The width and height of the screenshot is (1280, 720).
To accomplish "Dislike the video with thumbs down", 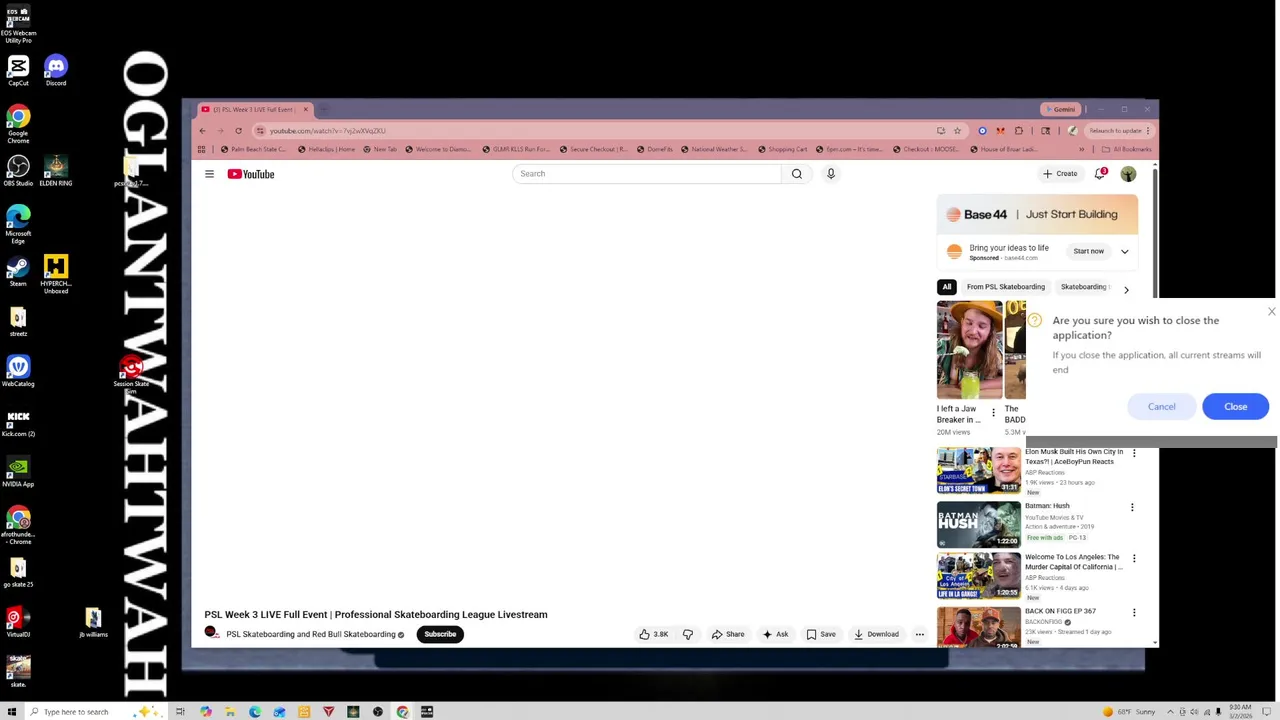I will [688, 634].
